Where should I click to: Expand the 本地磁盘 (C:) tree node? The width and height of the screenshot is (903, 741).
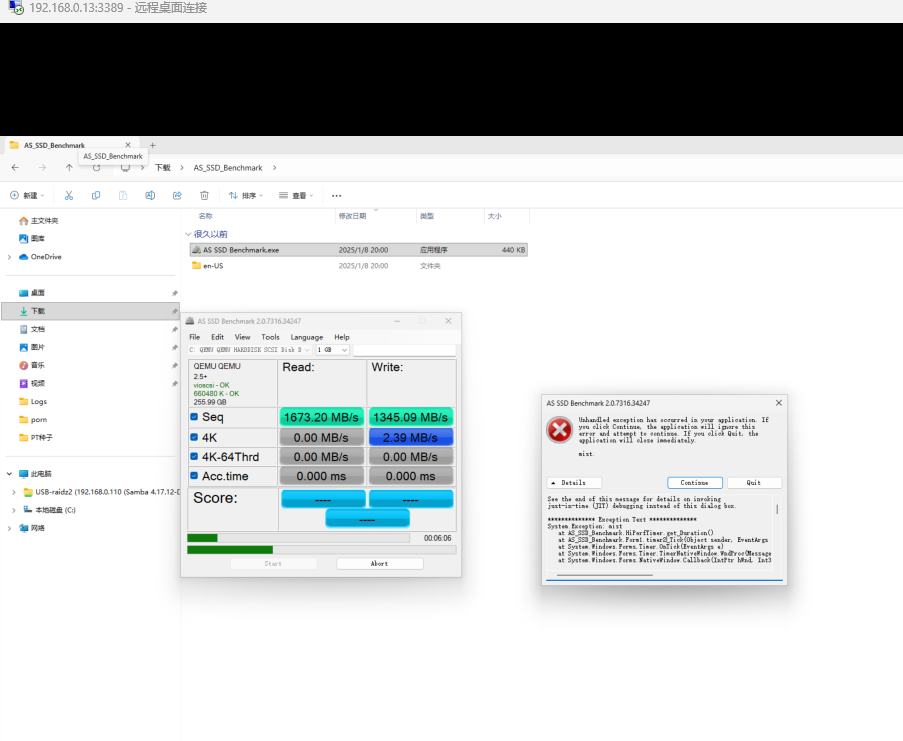coord(14,510)
